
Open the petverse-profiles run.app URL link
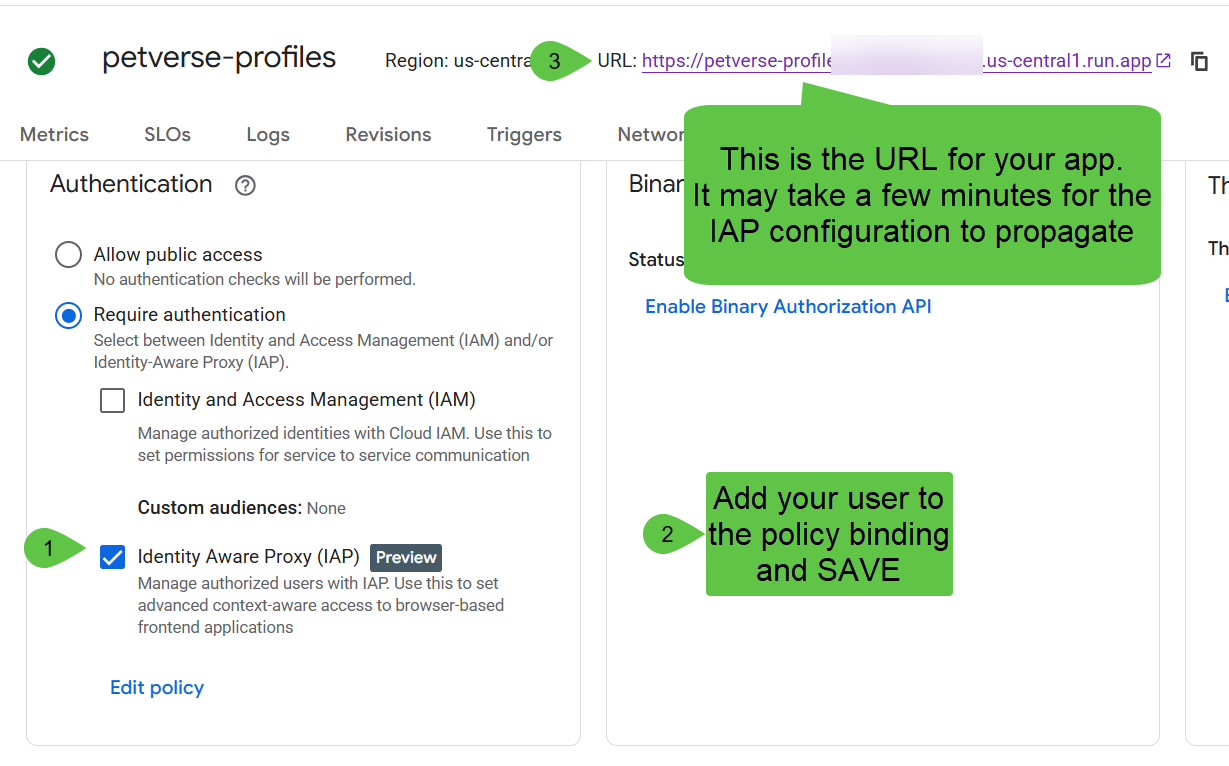[x=897, y=61]
